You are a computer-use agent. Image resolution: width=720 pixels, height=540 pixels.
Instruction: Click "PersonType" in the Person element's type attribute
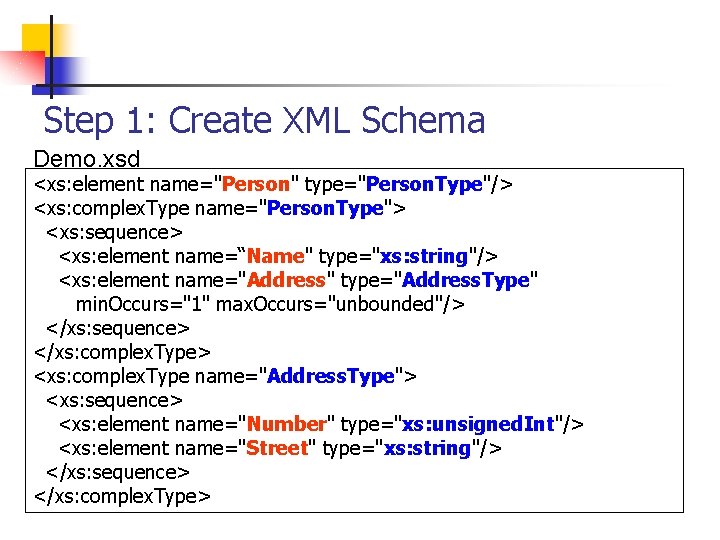point(424,184)
